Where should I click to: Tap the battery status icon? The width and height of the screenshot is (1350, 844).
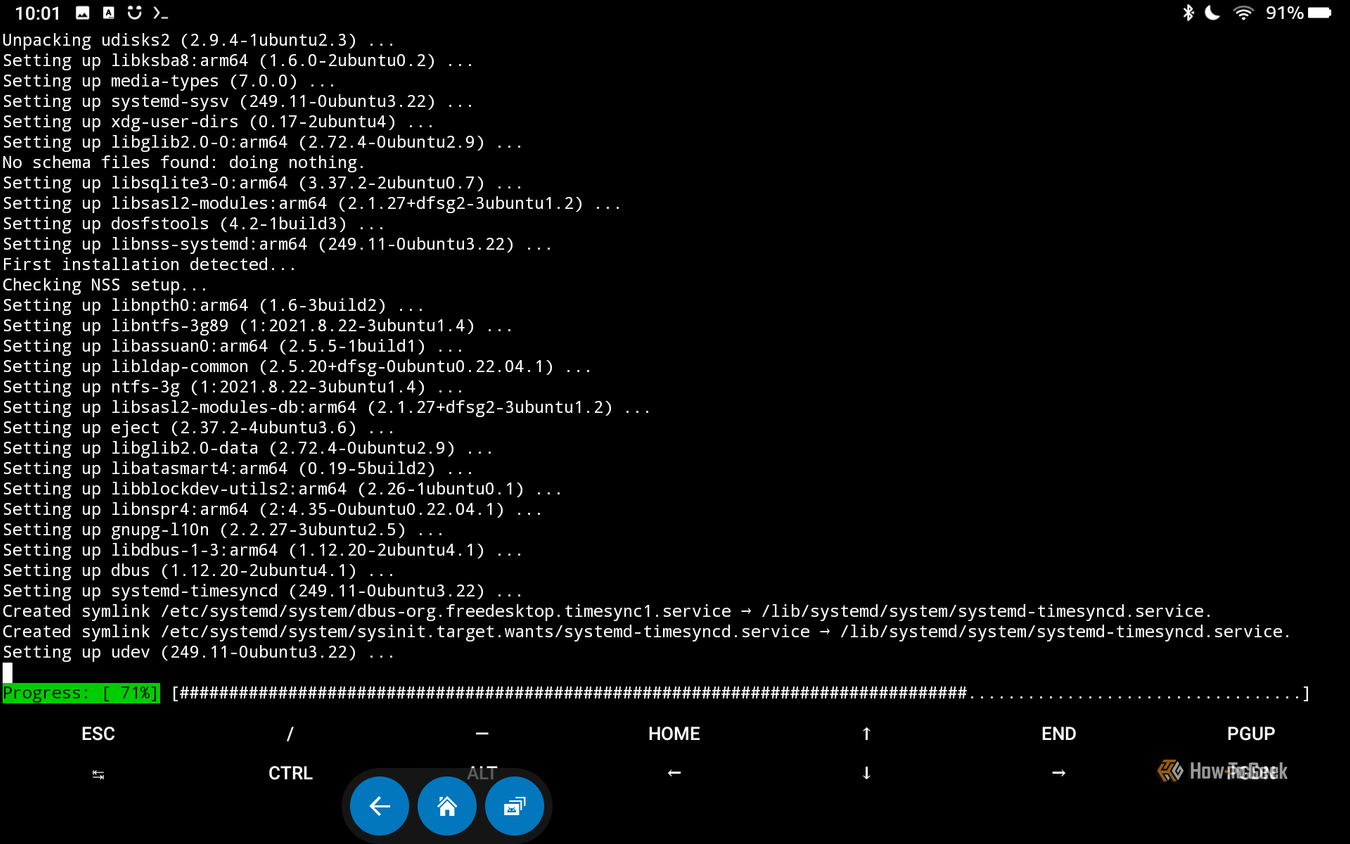(x=1320, y=13)
